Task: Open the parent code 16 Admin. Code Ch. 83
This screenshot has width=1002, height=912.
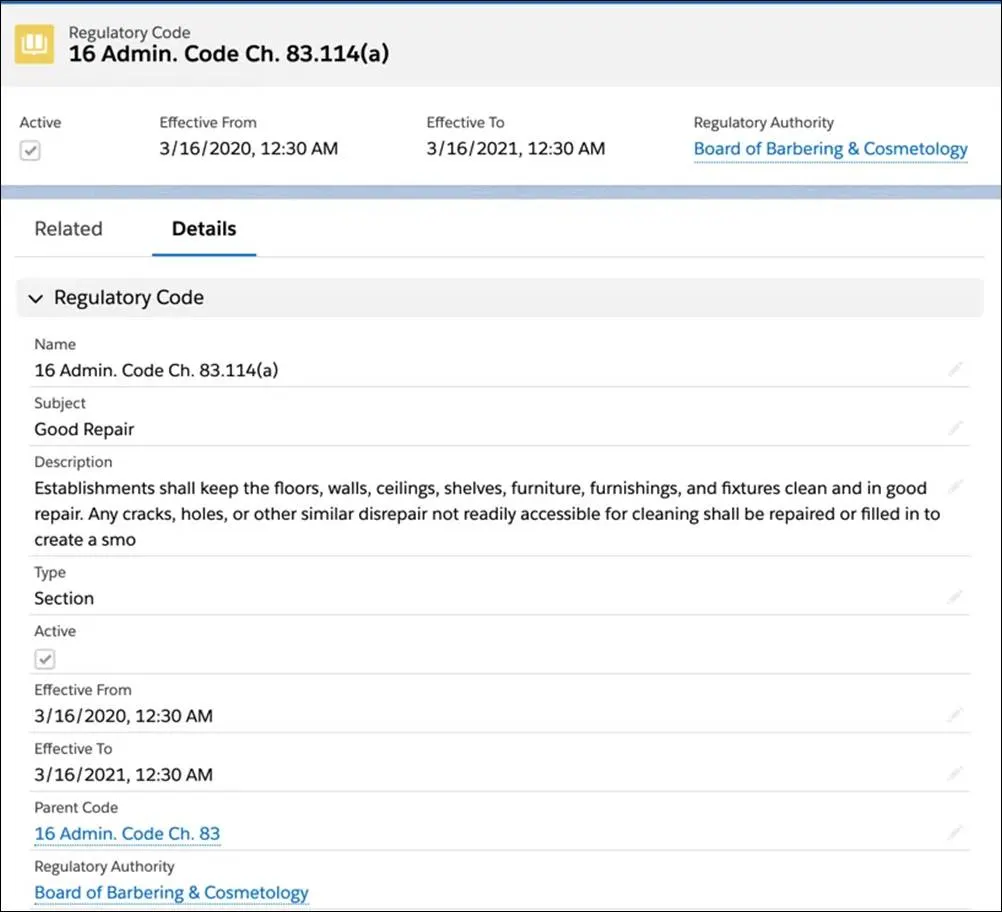Action: point(127,833)
